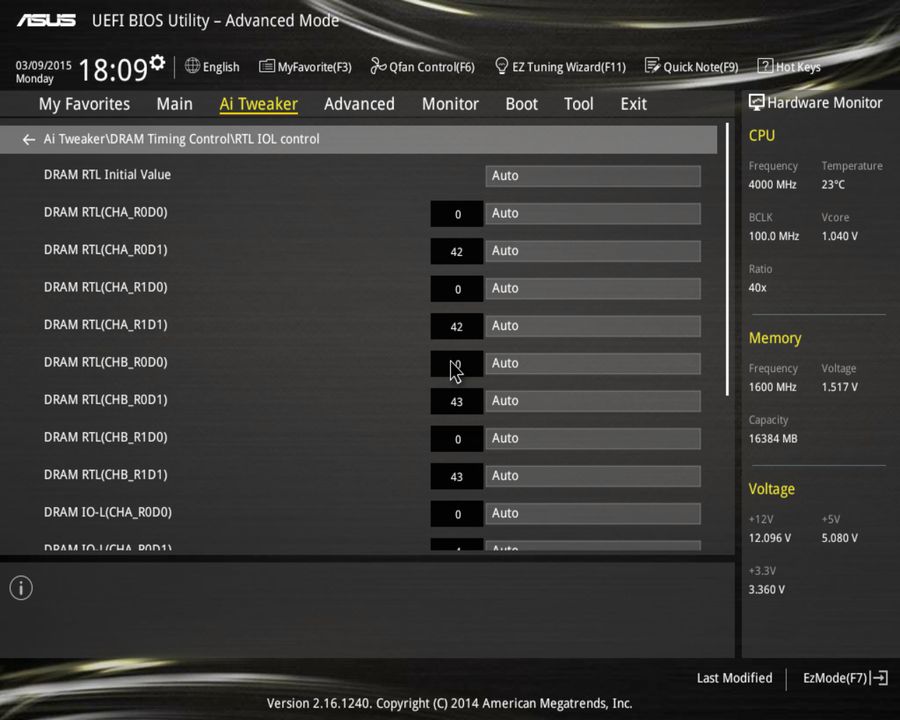View the Hot Keys reference

(x=789, y=66)
